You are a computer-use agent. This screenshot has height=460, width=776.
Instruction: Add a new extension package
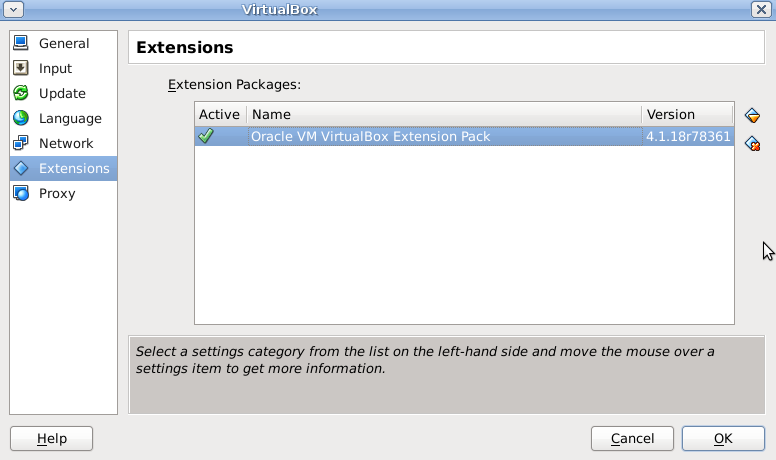click(x=753, y=116)
